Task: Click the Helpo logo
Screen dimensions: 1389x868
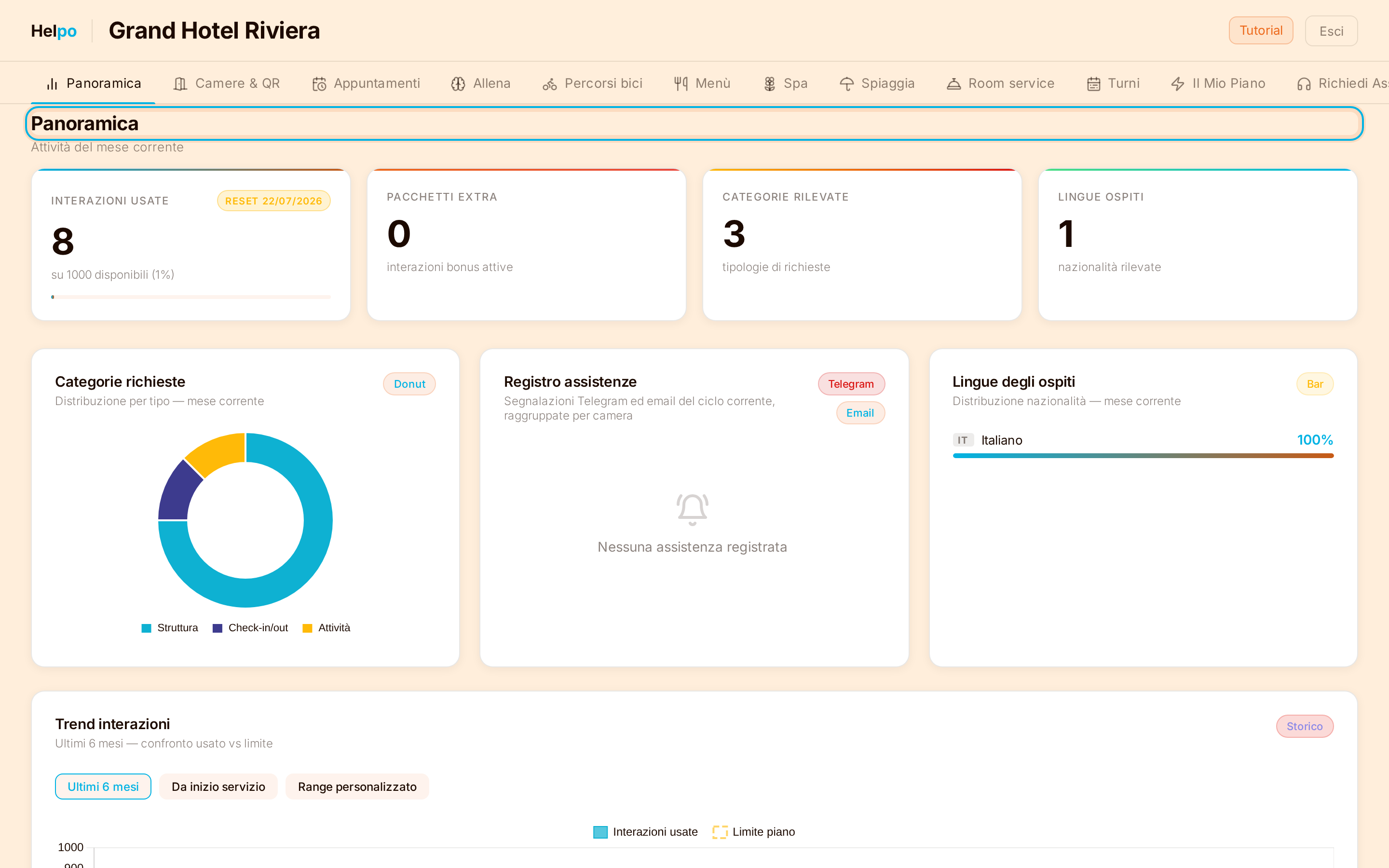Action: (54, 31)
